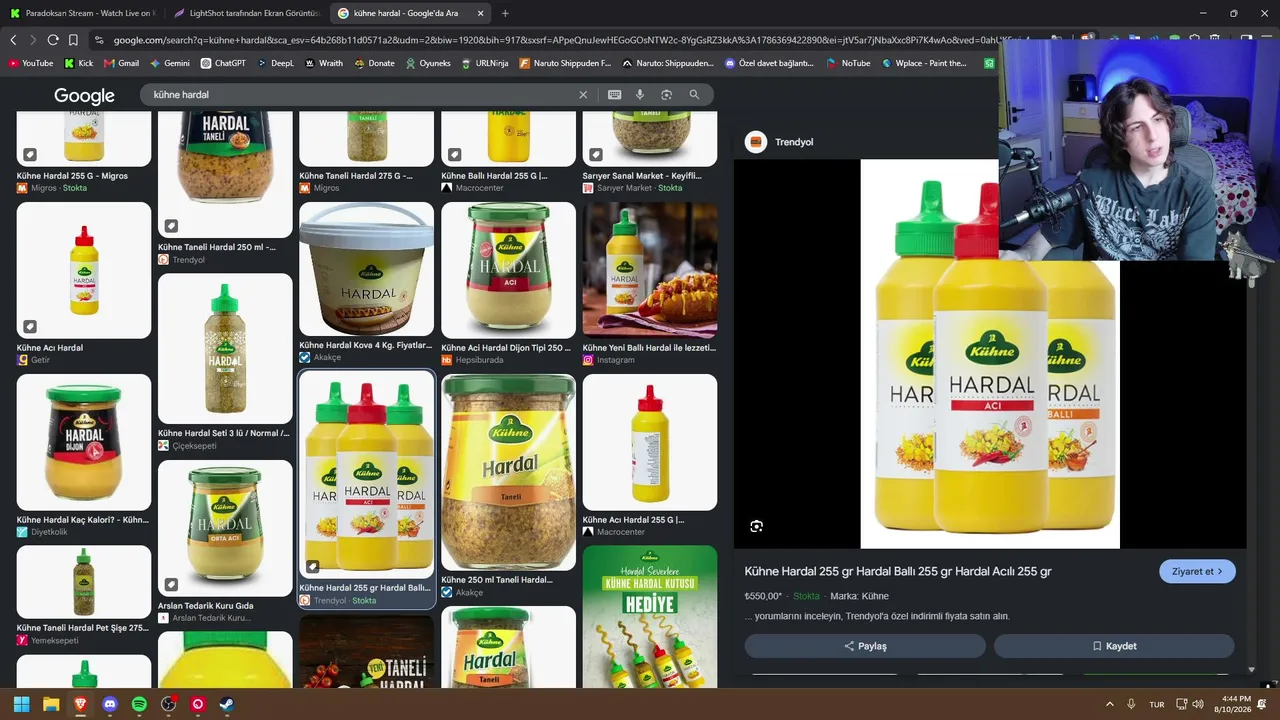The width and height of the screenshot is (1280, 720).
Task: Open the on-screen keyboard in search bar
Action: [614, 95]
